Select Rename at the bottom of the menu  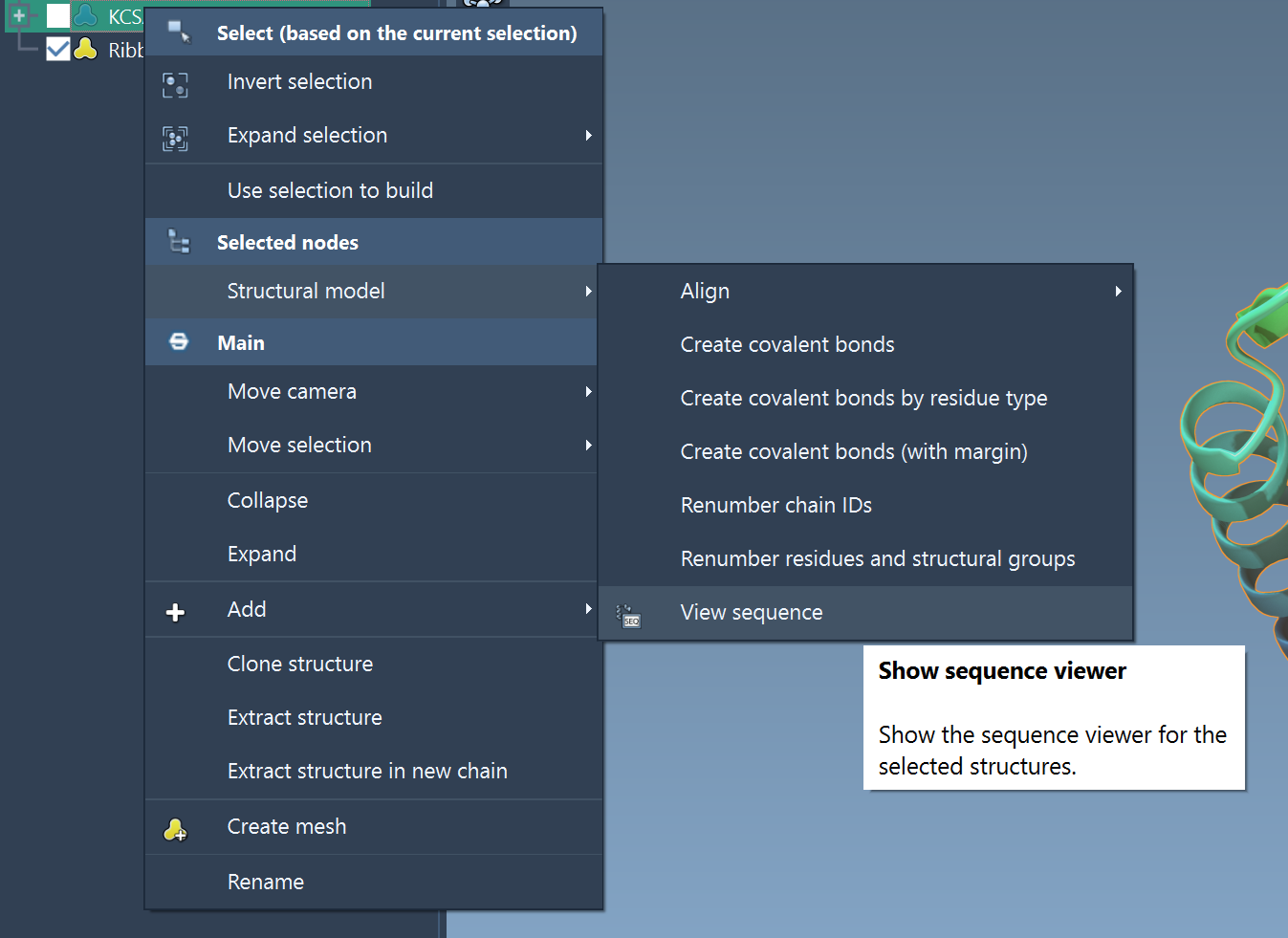click(x=266, y=882)
